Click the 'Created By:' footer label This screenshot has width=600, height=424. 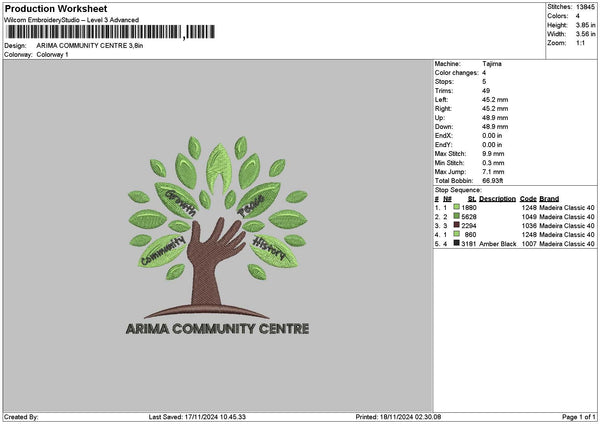(x=21, y=417)
